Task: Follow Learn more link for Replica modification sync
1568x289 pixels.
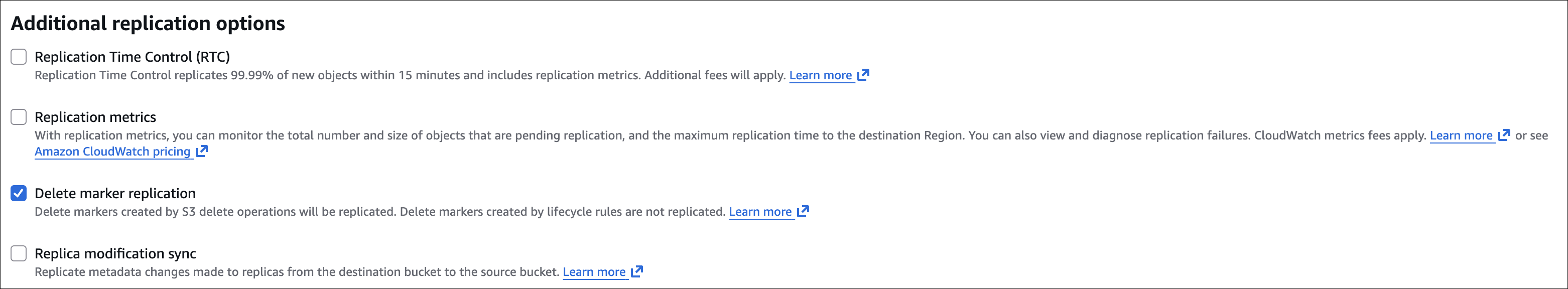Action: [x=593, y=272]
